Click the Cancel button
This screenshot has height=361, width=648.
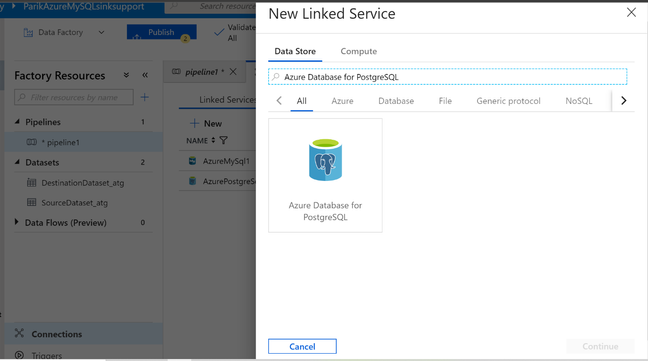[302, 347]
